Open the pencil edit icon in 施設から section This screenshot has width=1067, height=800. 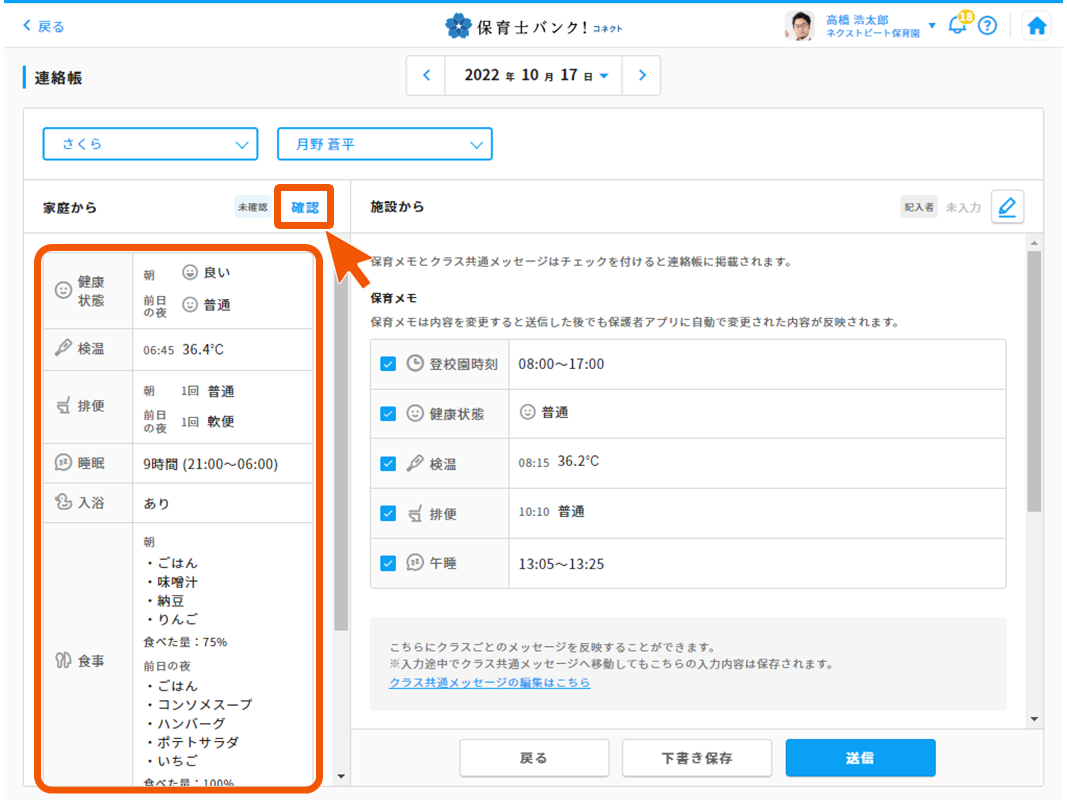[x=1007, y=206]
